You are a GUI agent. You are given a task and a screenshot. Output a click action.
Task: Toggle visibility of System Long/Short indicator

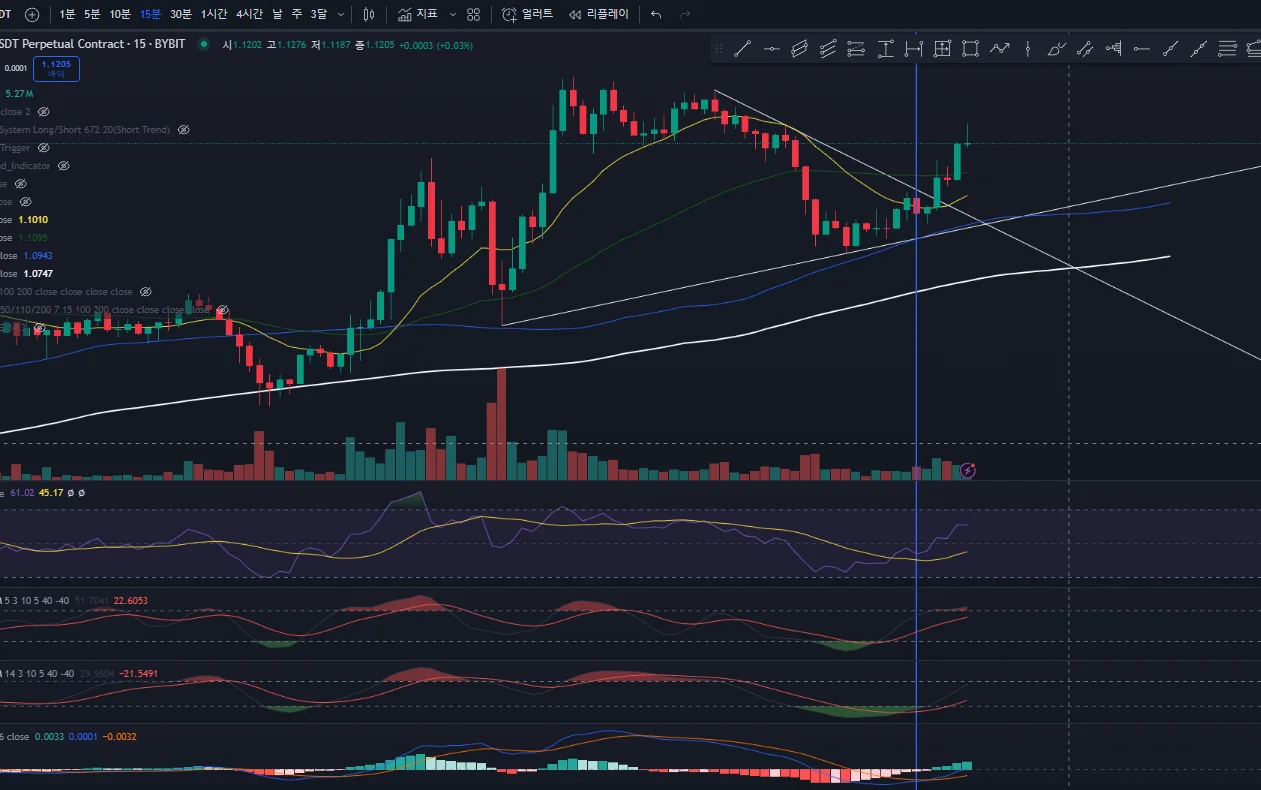(x=183, y=130)
